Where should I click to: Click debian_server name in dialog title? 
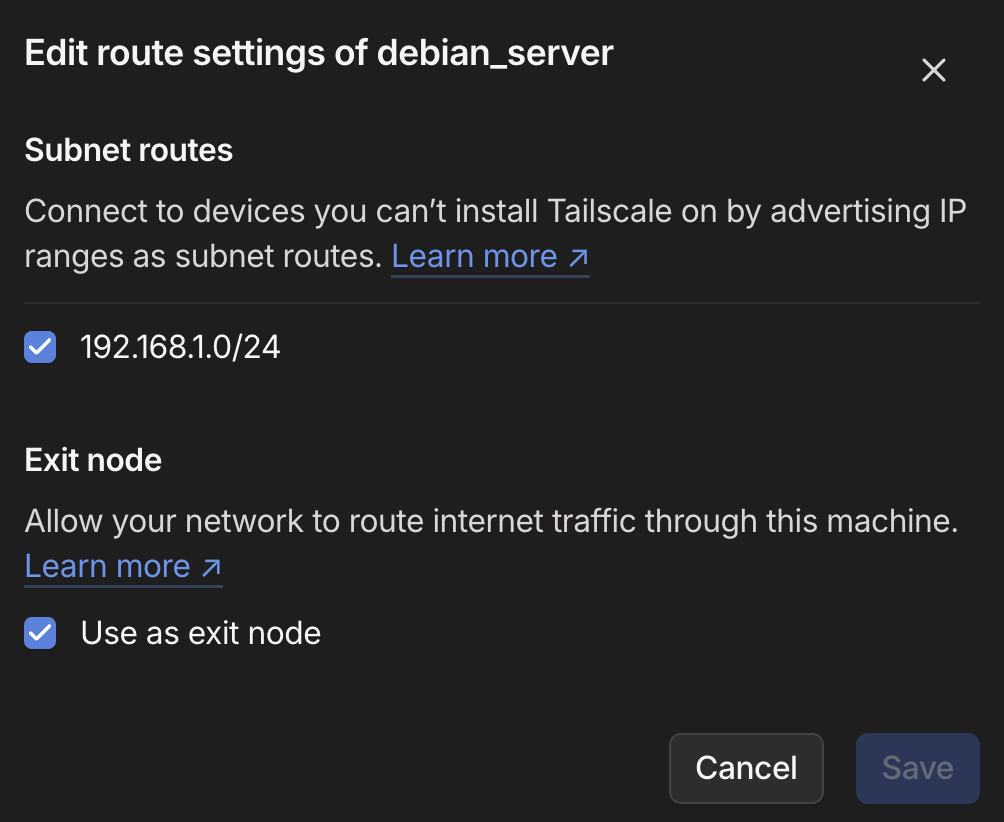pos(495,53)
